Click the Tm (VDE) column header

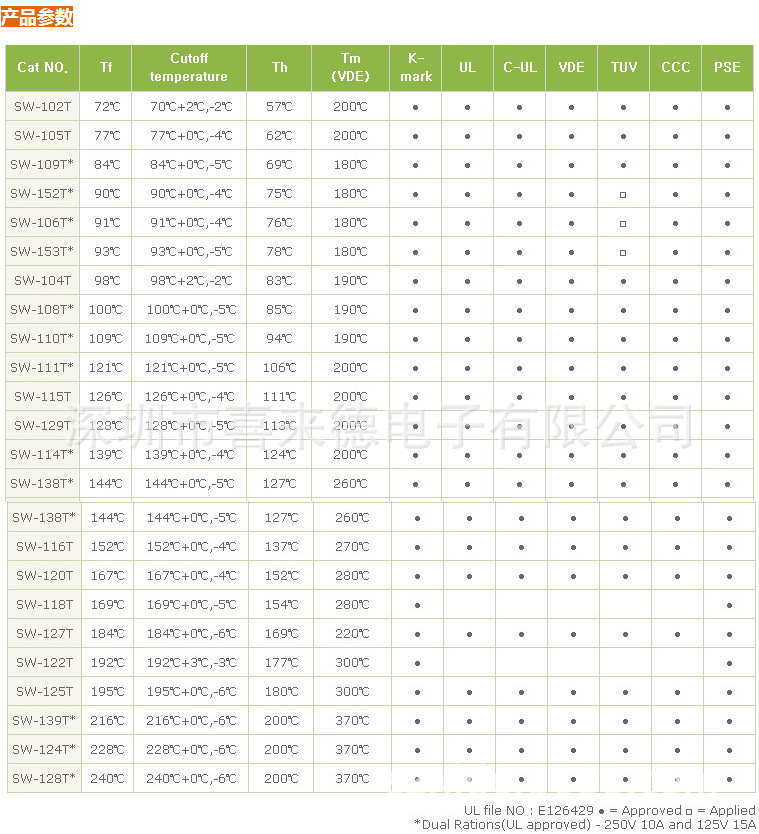tap(350, 67)
